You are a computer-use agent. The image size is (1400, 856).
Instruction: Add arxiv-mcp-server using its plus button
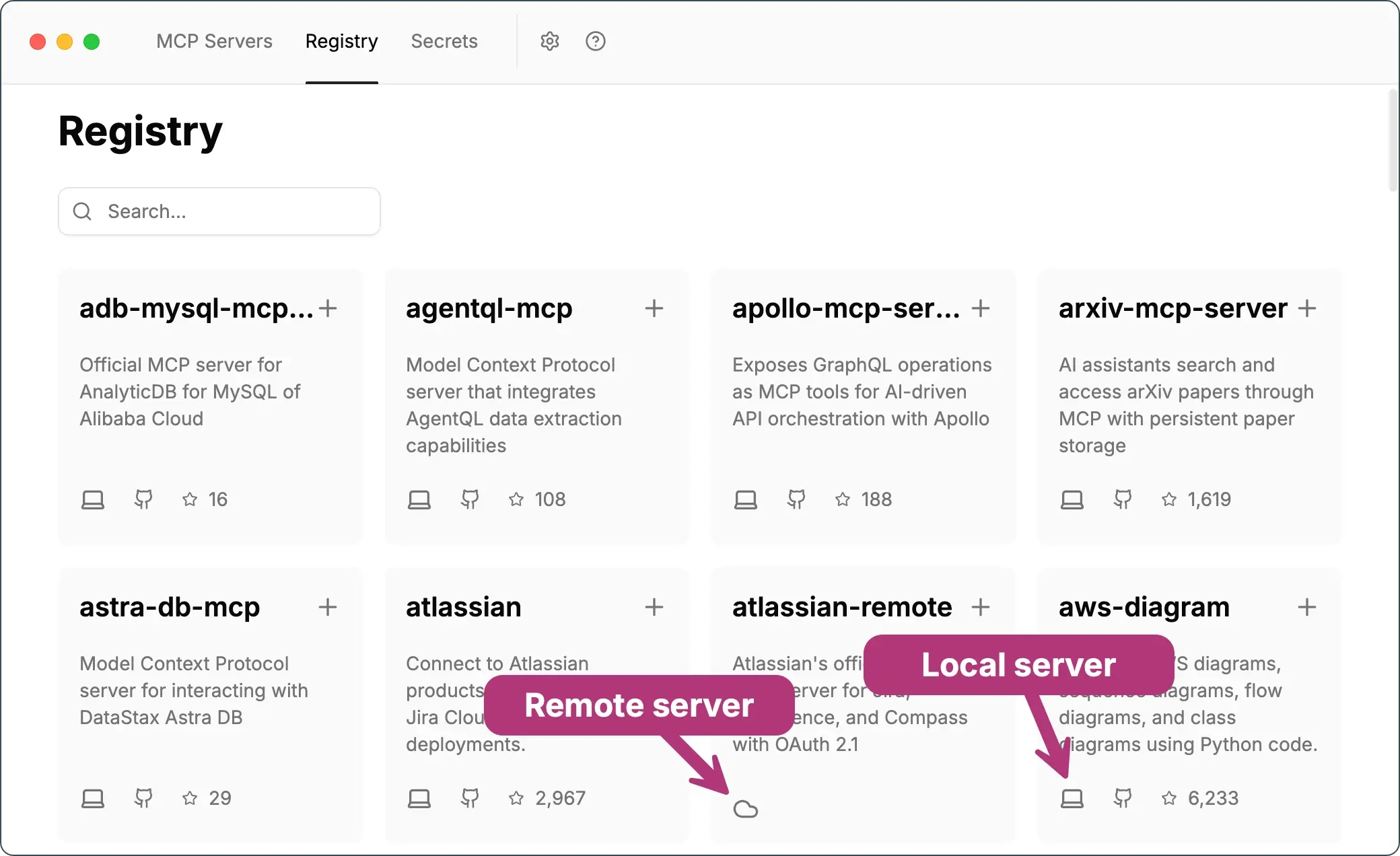(x=1308, y=308)
